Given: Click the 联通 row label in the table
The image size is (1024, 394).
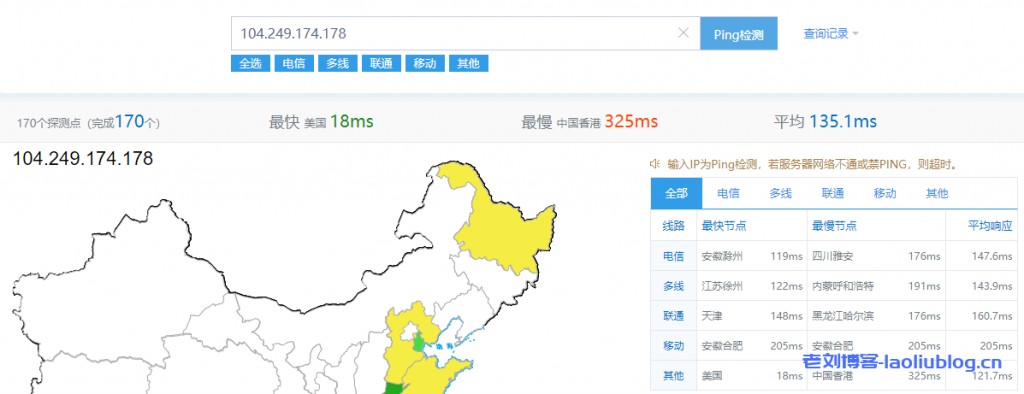Looking at the screenshot, I should [x=674, y=316].
